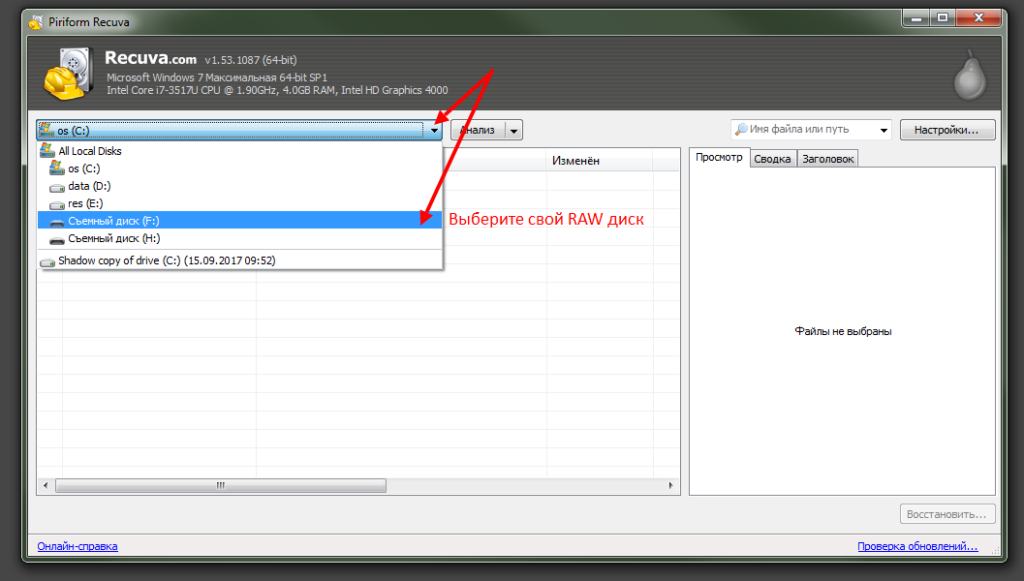Open the Онлайн-справка link

click(x=78, y=546)
